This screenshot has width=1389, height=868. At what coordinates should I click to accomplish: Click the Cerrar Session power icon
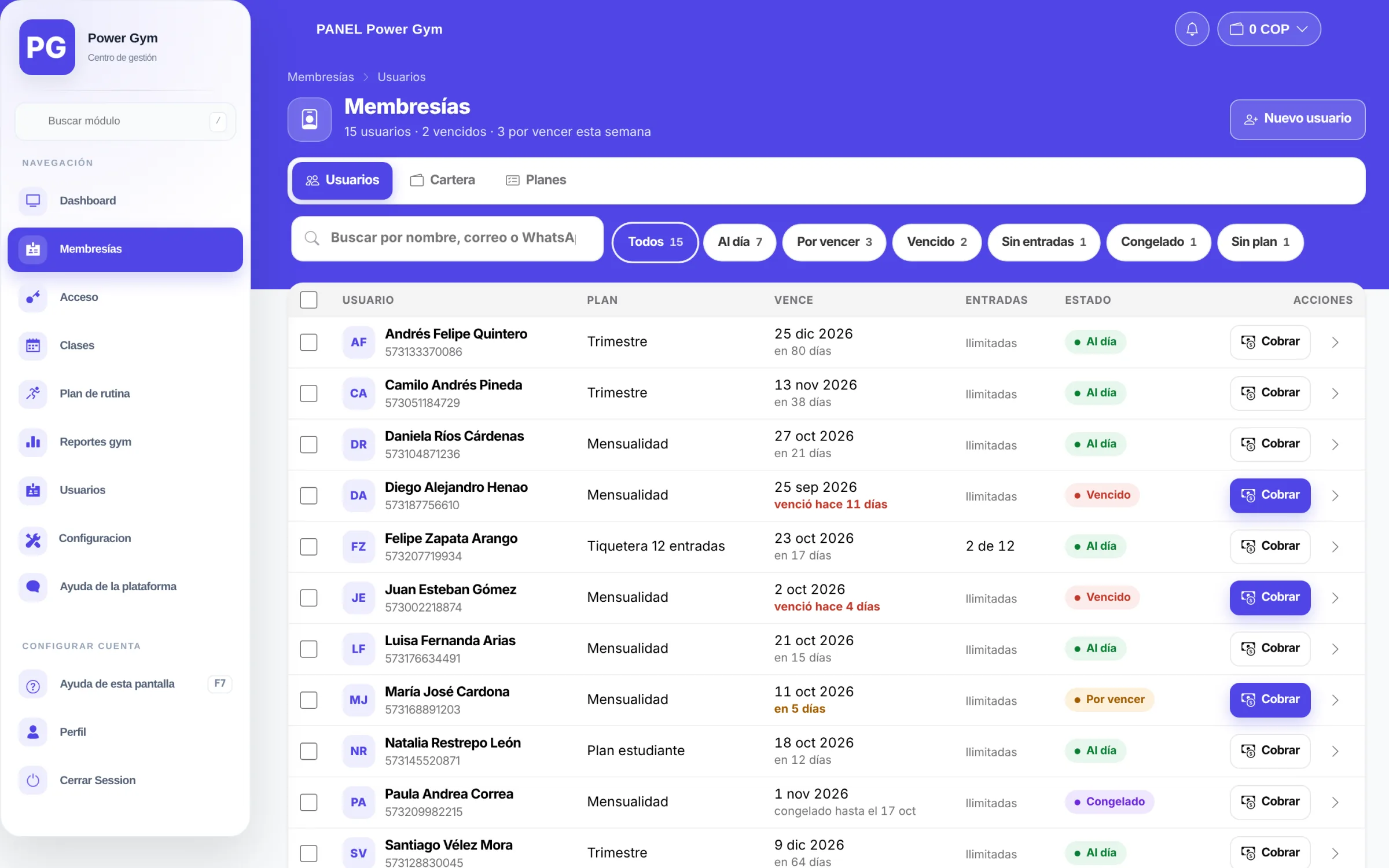click(x=33, y=780)
